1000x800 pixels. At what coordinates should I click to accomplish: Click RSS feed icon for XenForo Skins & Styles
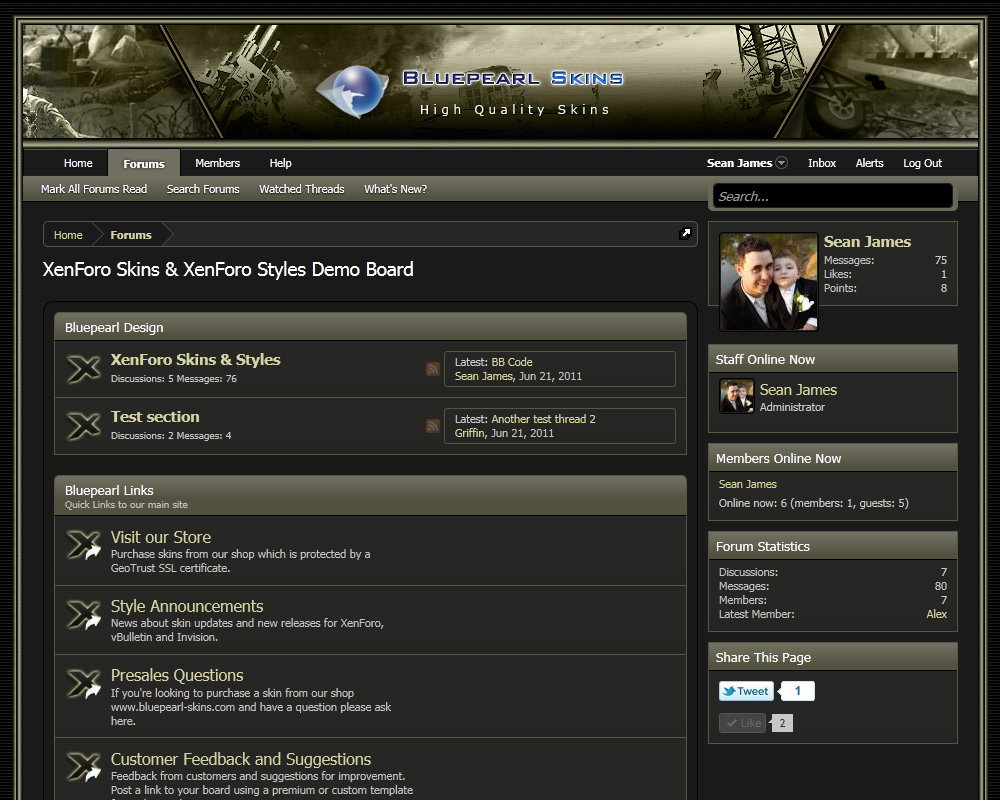[x=432, y=369]
